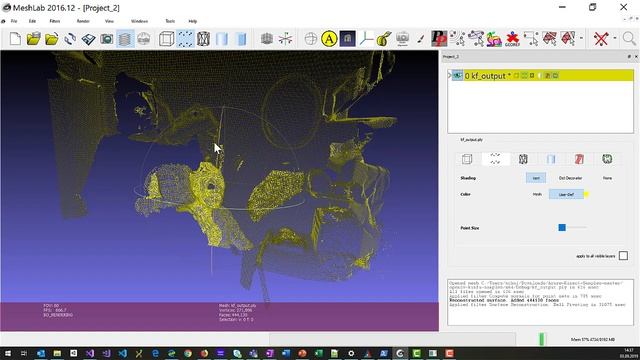Open dropdown arrow beside delete icon
Image resolution: width=640 pixels, height=360 pixels.
pyautogui.click(x=615, y=39)
